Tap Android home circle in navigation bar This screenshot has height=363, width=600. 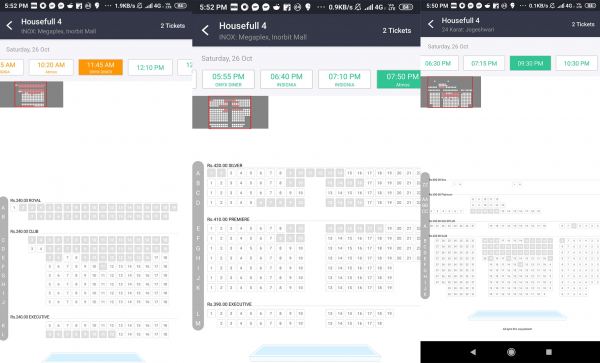(511, 352)
